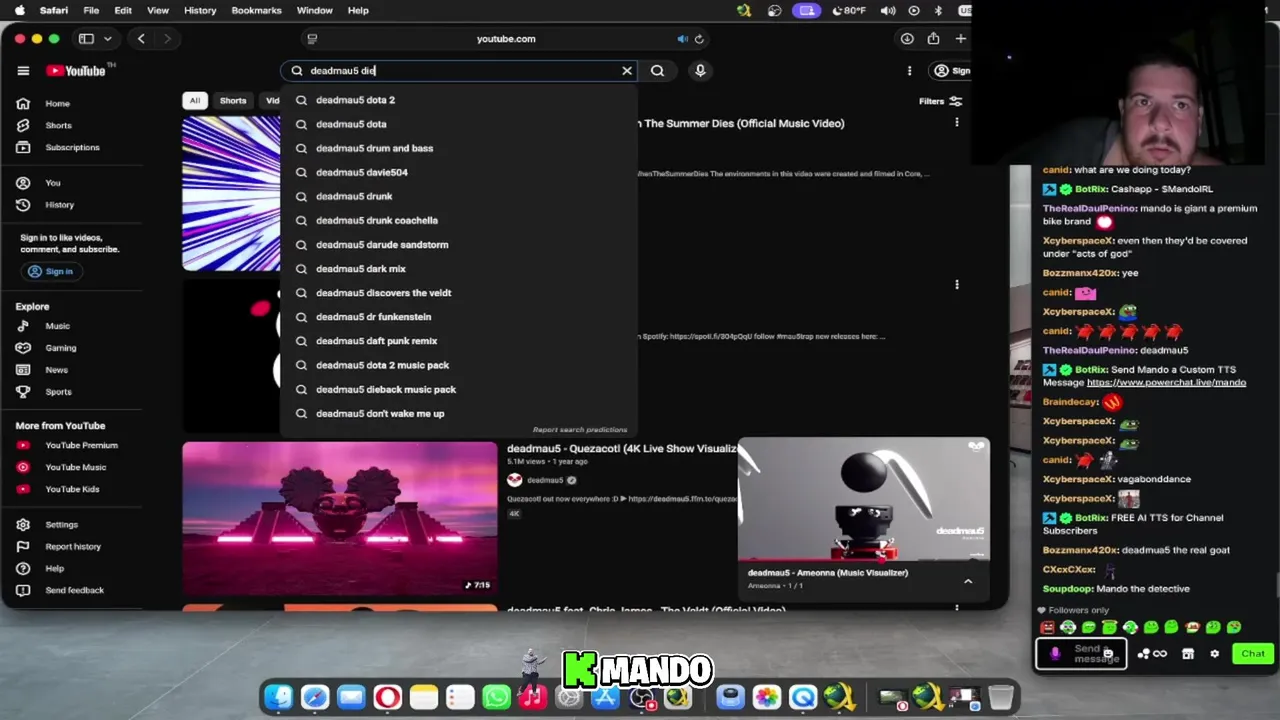Open Safari downloads button
This screenshot has width=1280, height=720.
click(907, 39)
